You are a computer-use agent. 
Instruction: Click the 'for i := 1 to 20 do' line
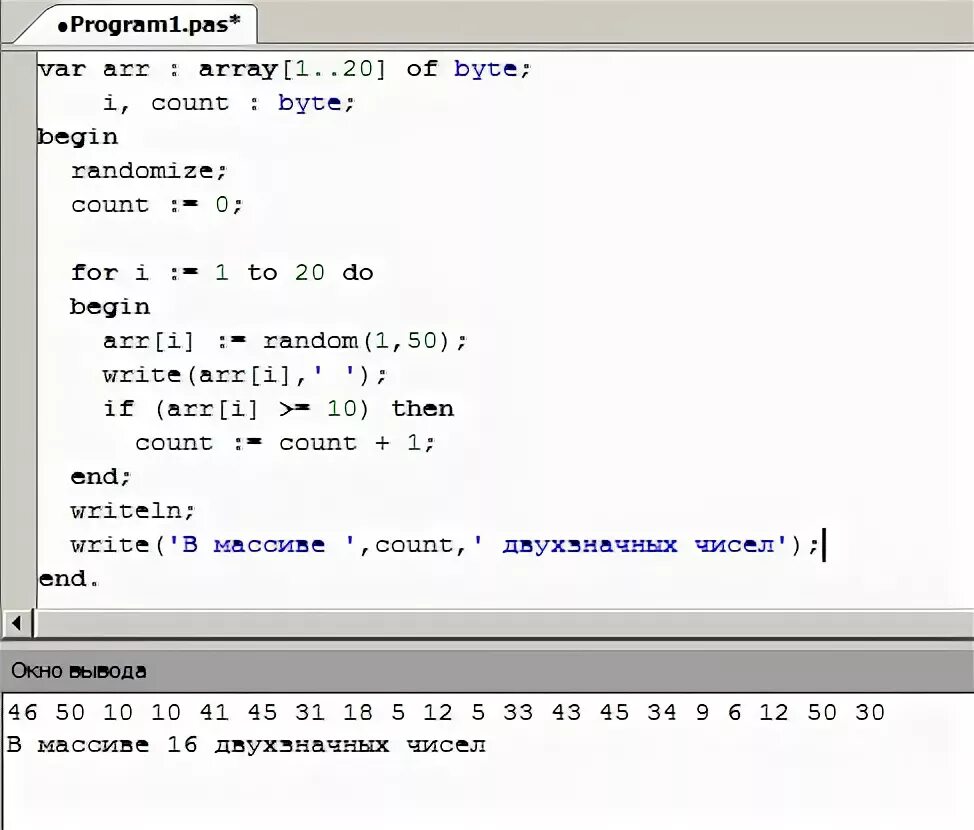[x=222, y=273]
